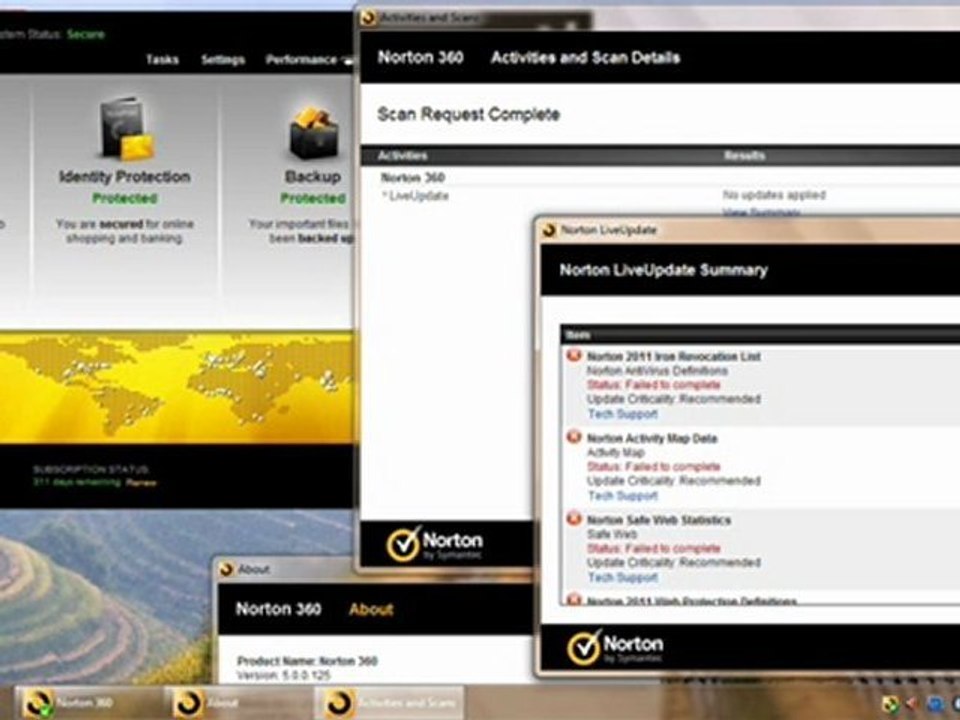The width and height of the screenshot is (960, 720).
Task: Click Product Name Norton 360 text
Action: coord(307,661)
